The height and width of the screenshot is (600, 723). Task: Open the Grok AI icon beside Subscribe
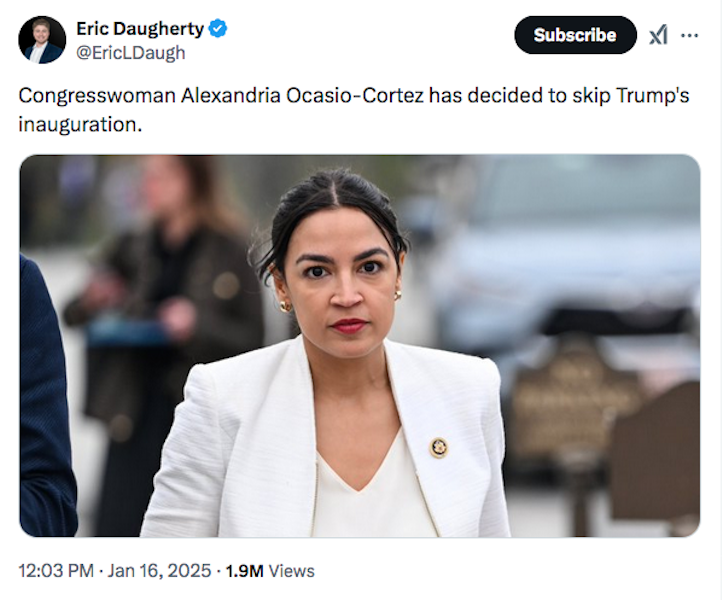click(x=658, y=35)
